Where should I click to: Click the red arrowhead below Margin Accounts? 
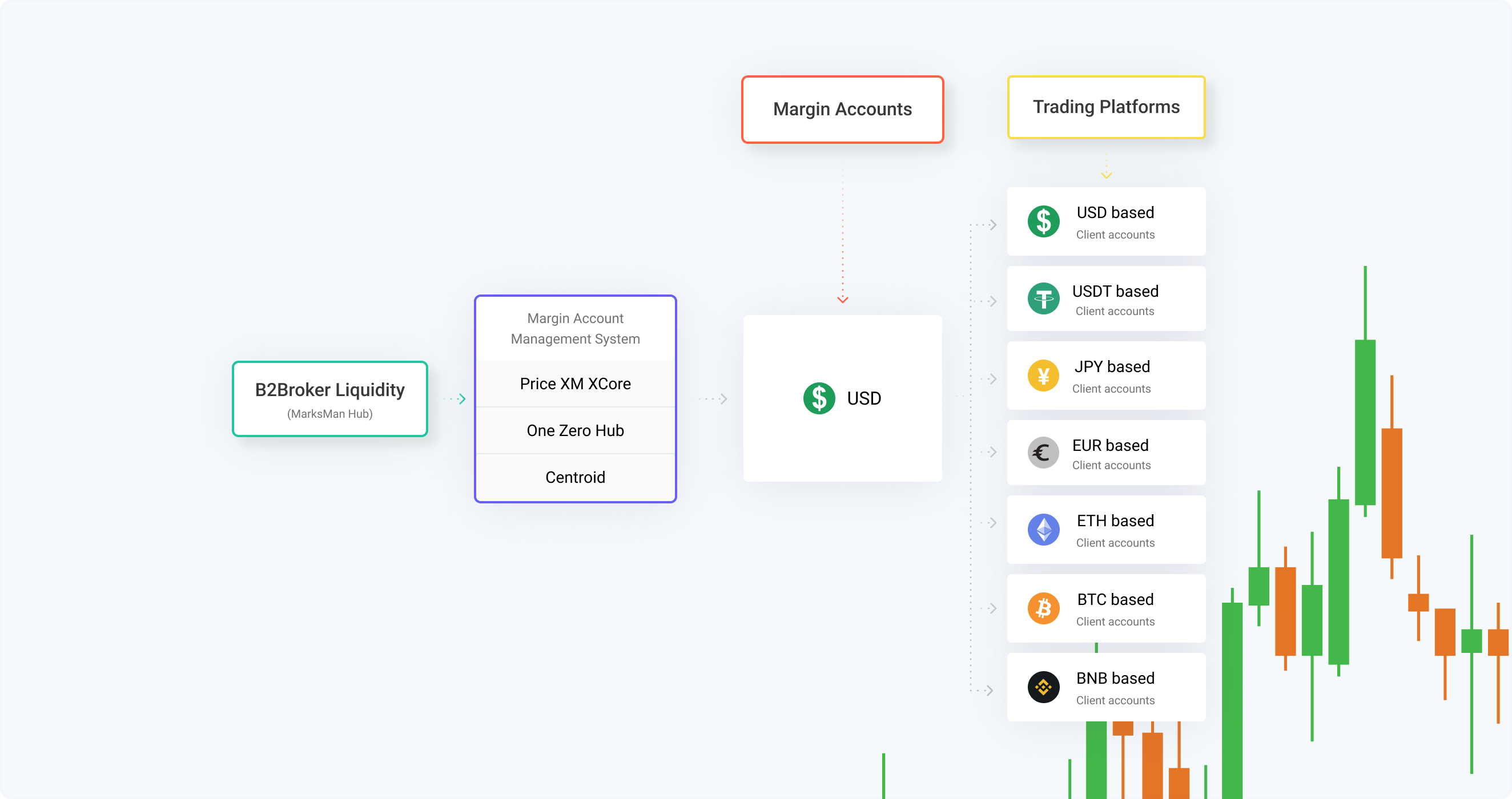(x=842, y=300)
